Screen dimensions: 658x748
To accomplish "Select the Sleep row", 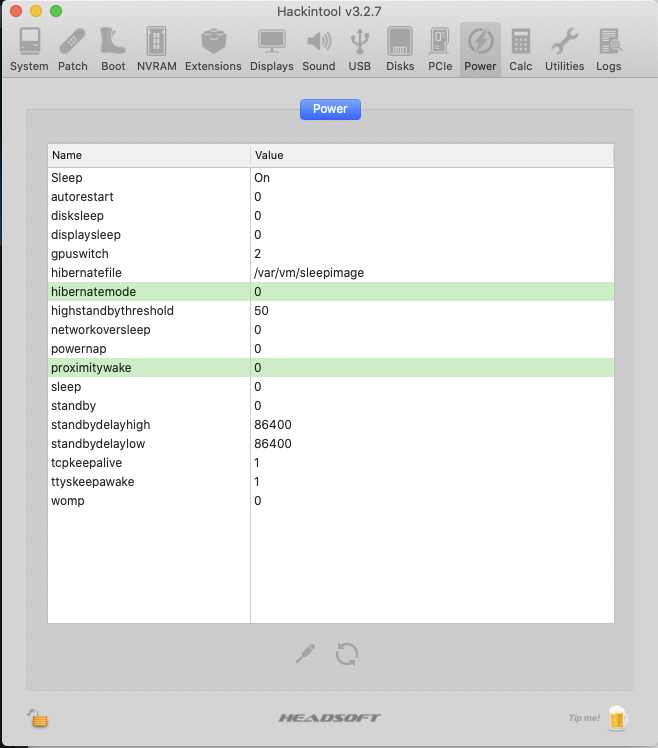I will pyautogui.click(x=331, y=177).
